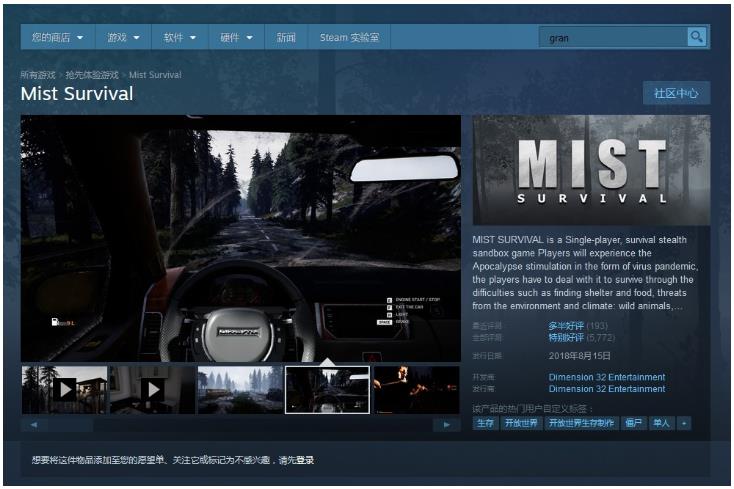
Task: Open the Steam 实验室 menu item
Action: (x=349, y=38)
